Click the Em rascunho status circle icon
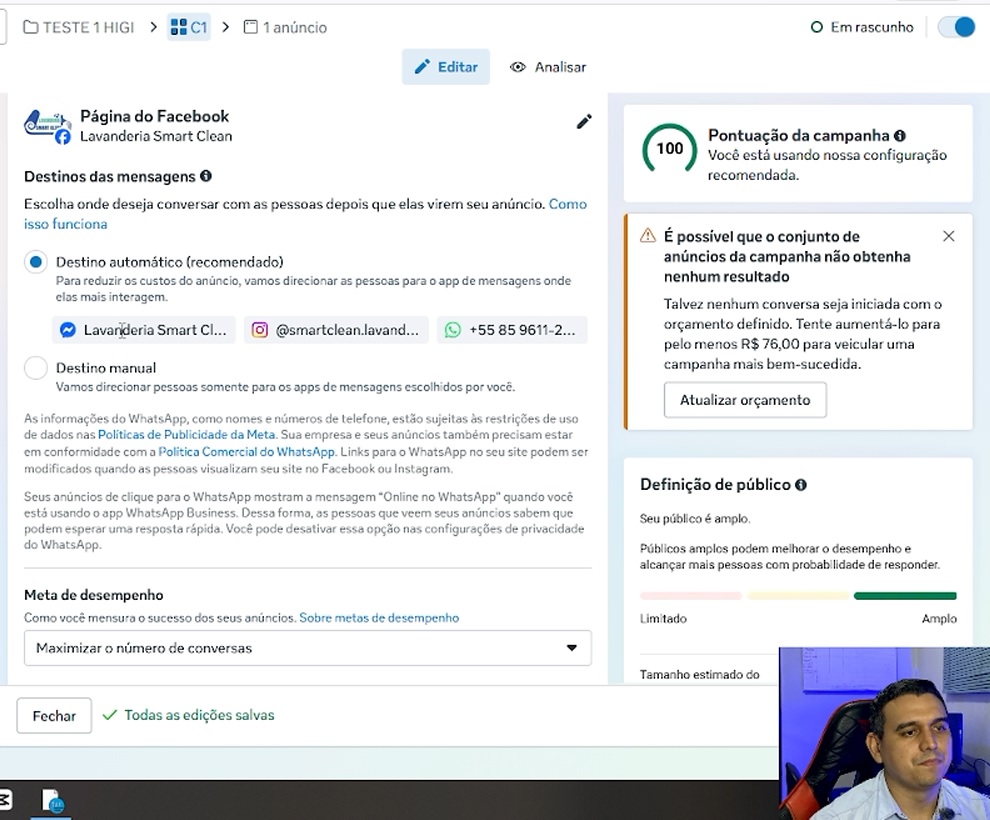The height and width of the screenshot is (820, 990). [x=816, y=27]
